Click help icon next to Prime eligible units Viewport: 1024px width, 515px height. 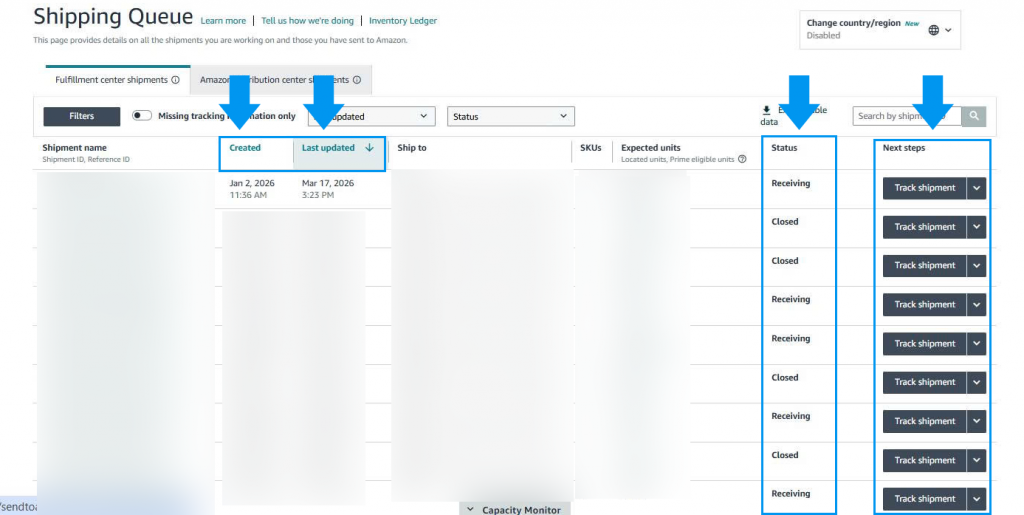click(742, 159)
